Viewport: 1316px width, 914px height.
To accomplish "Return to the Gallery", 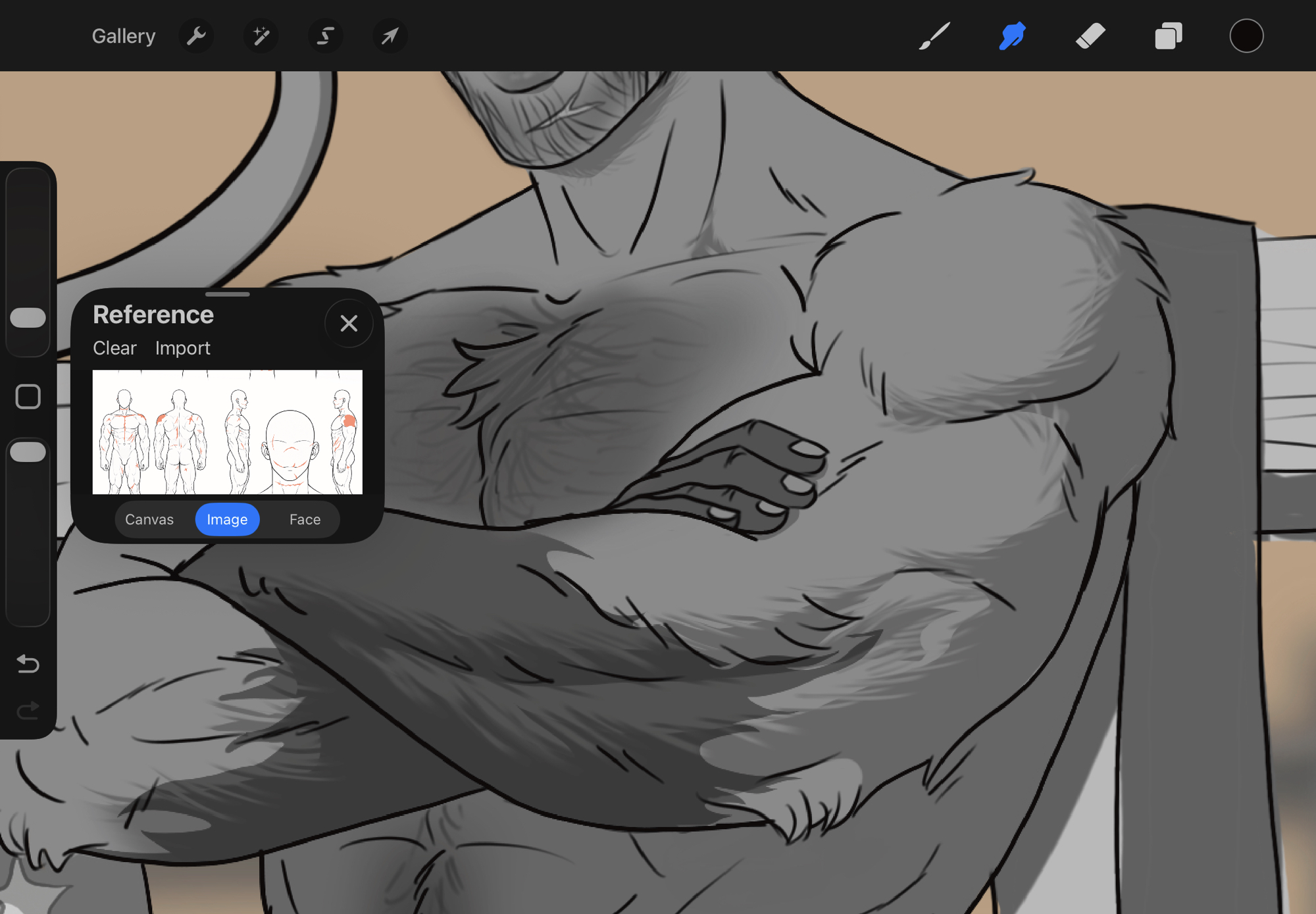I will click(x=123, y=36).
